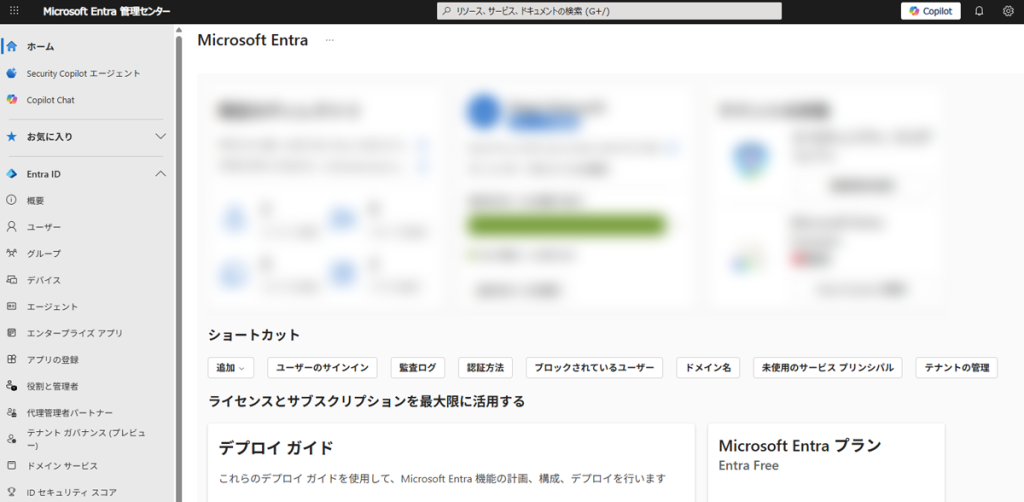
Task: Click the ショートカット section heading
Action: [x=254, y=335]
